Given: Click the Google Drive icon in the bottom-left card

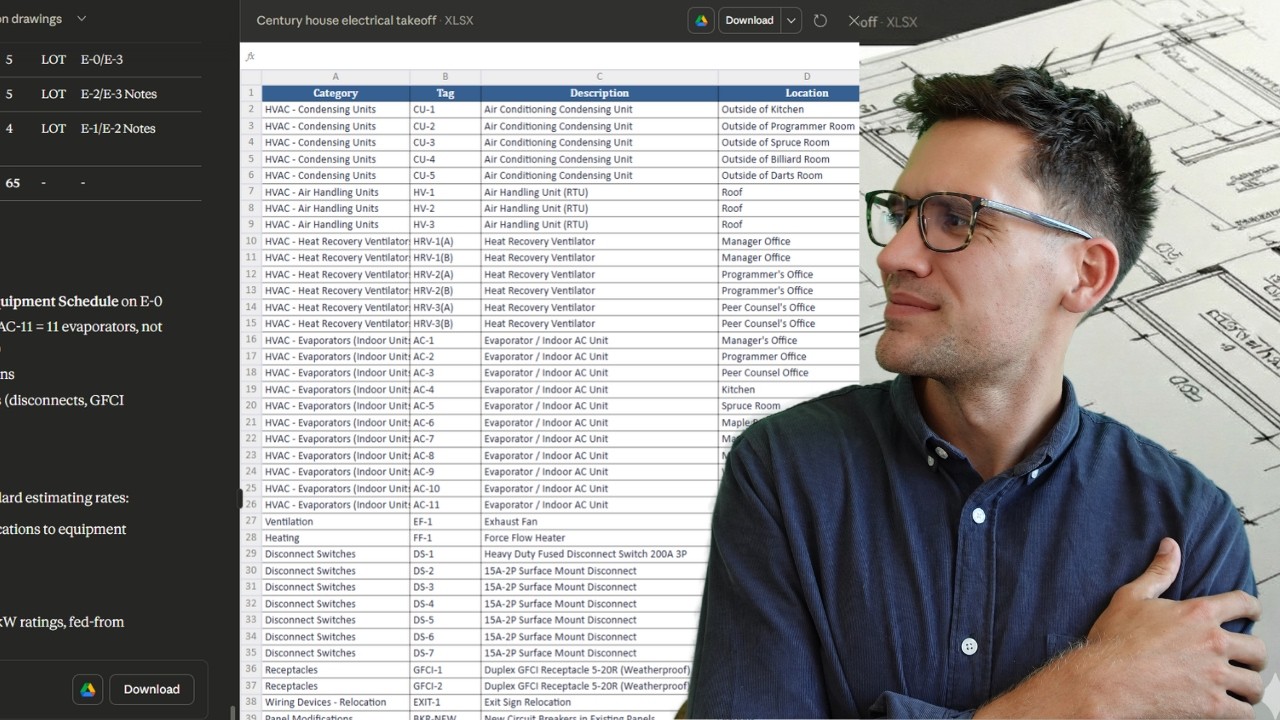Looking at the screenshot, I should (x=88, y=689).
